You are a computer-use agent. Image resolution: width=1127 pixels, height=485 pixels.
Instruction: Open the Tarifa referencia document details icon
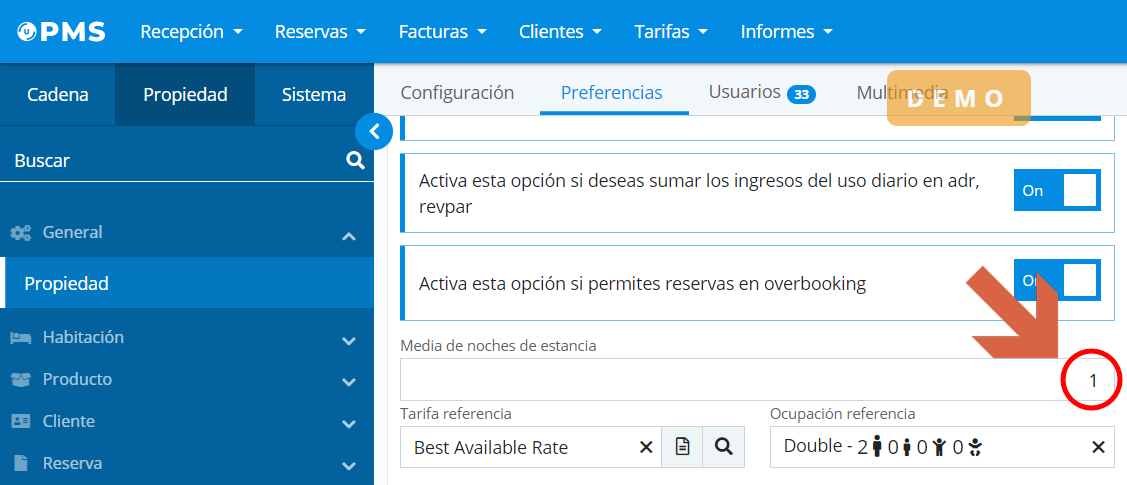pos(682,447)
